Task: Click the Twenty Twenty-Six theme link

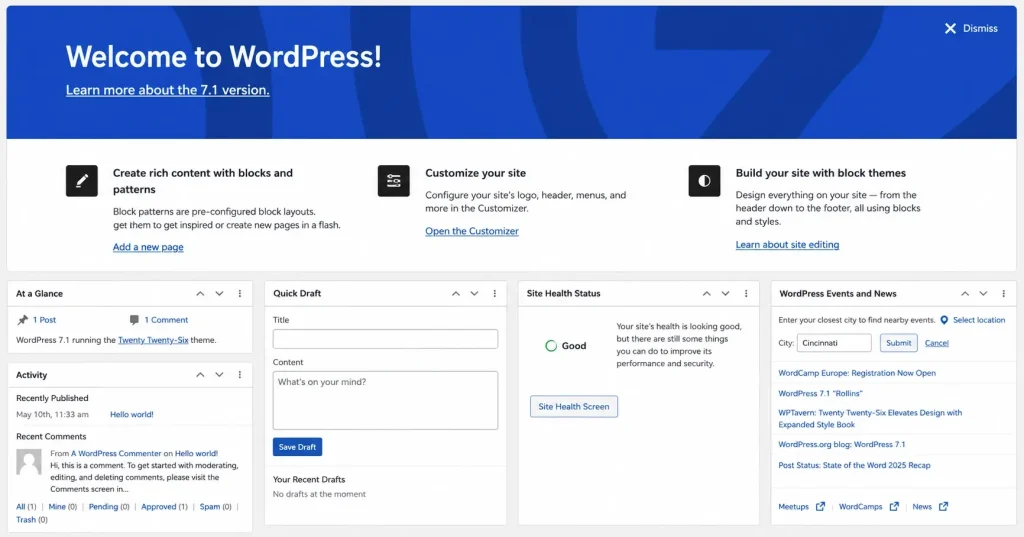Action: pyautogui.click(x=153, y=340)
